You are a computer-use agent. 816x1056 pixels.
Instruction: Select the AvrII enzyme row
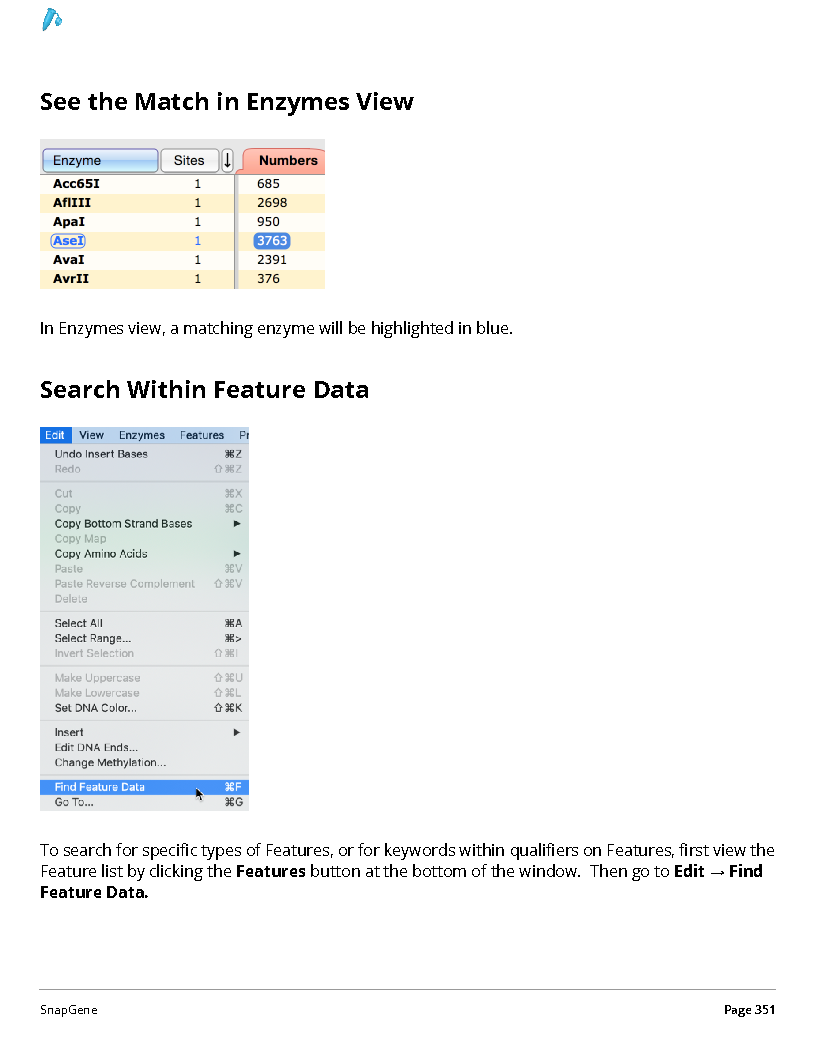click(182, 279)
